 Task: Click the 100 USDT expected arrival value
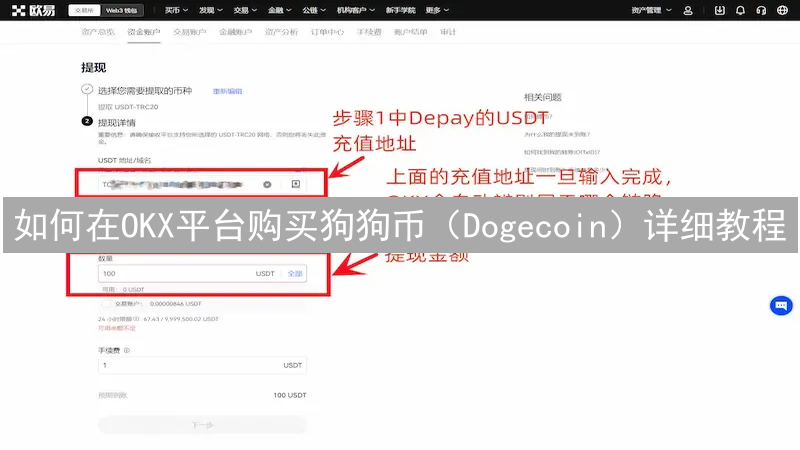[290, 395]
